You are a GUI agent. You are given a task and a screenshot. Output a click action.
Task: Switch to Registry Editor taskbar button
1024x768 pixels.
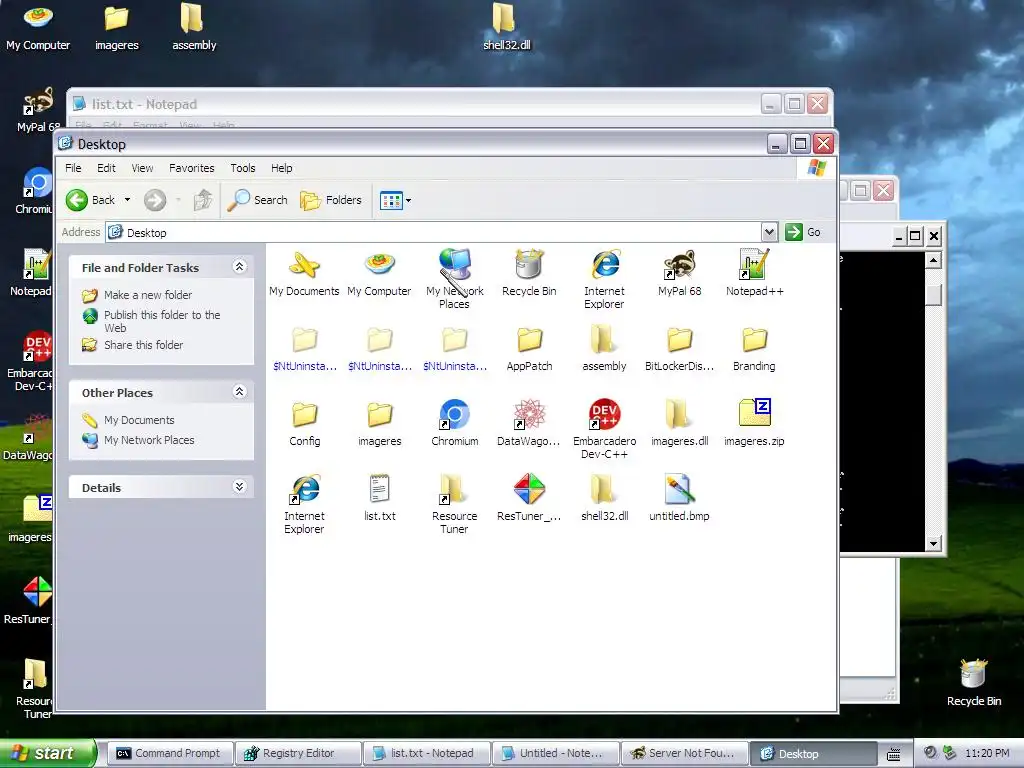coord(298,753)
